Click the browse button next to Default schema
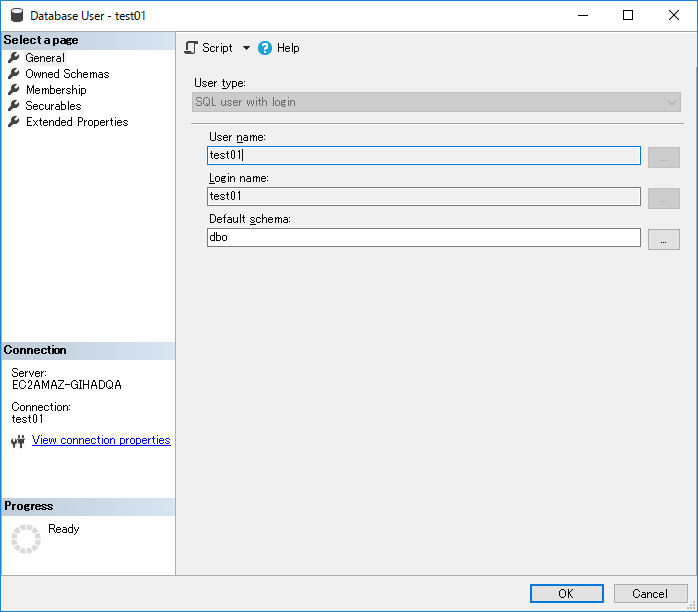This screenshot has width=698, height=612. 663,239
